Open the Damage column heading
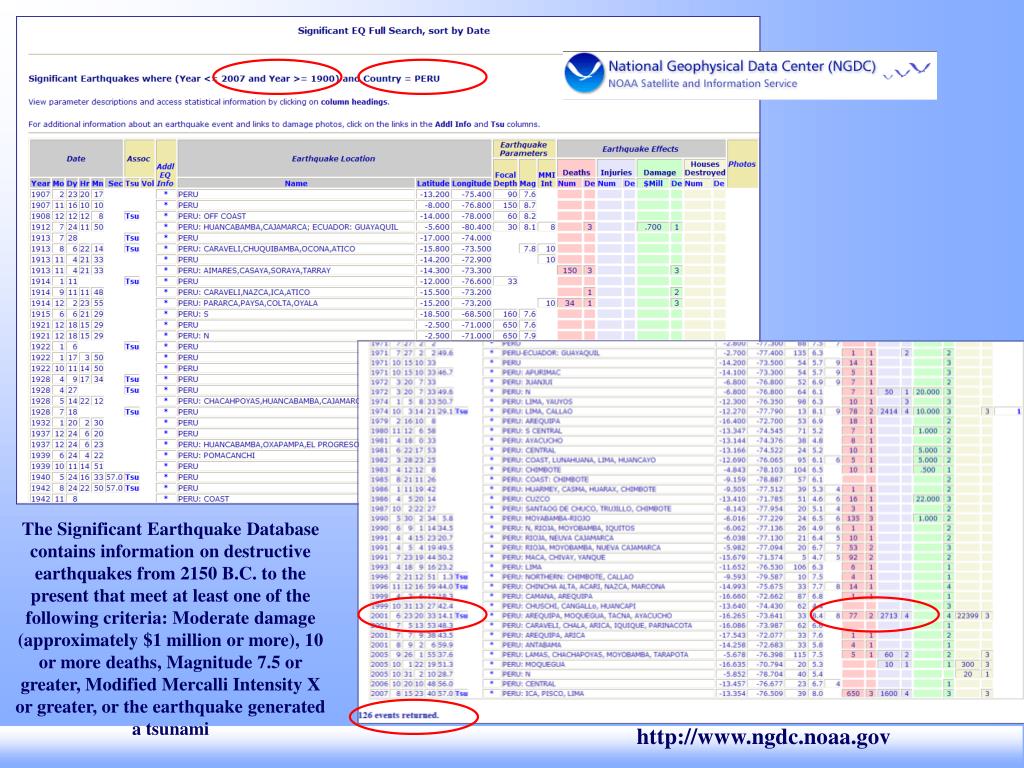Viewport: 1024px width, 768px height. [659, 172]
